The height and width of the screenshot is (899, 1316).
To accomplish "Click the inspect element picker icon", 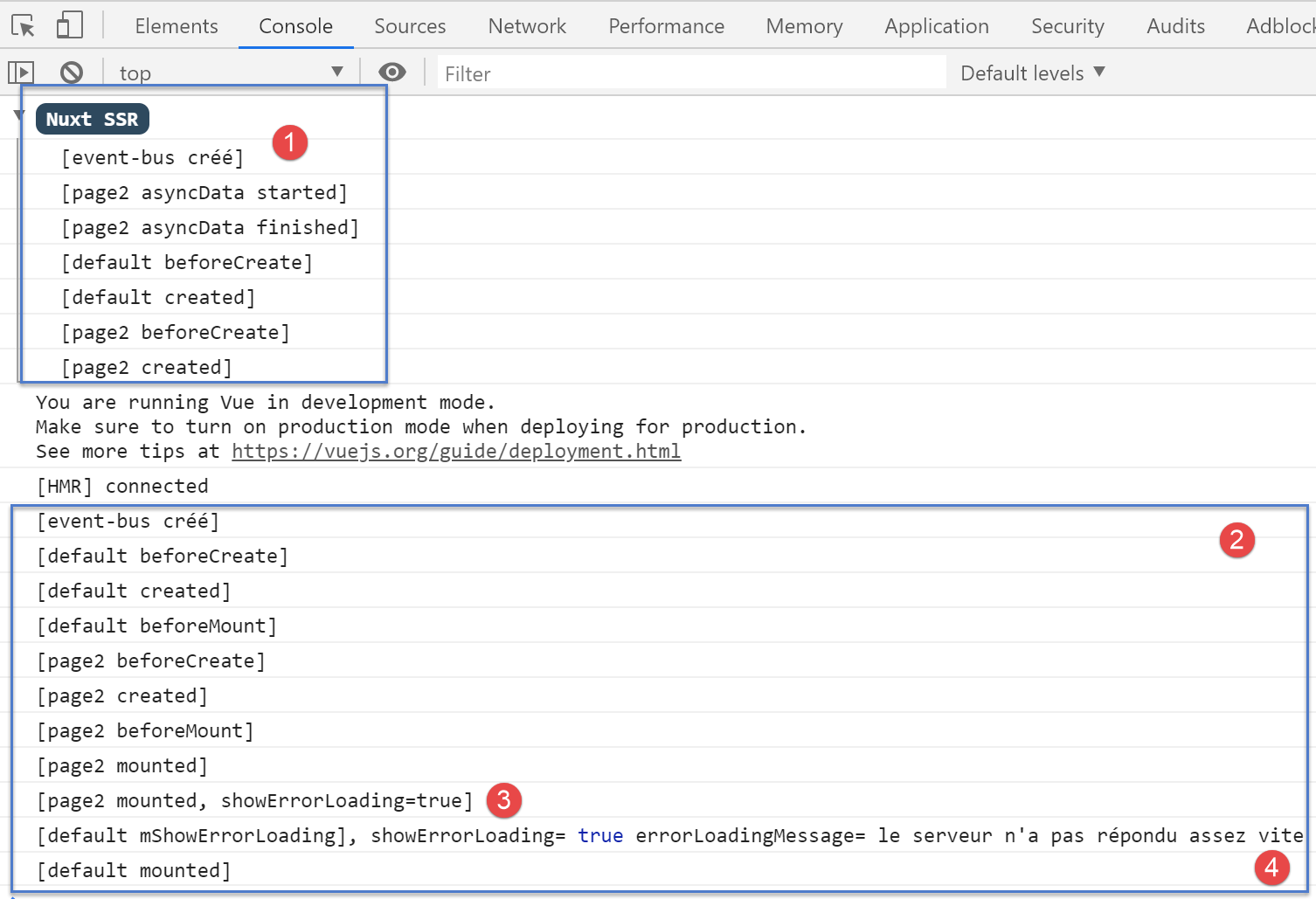I will 24,25.
